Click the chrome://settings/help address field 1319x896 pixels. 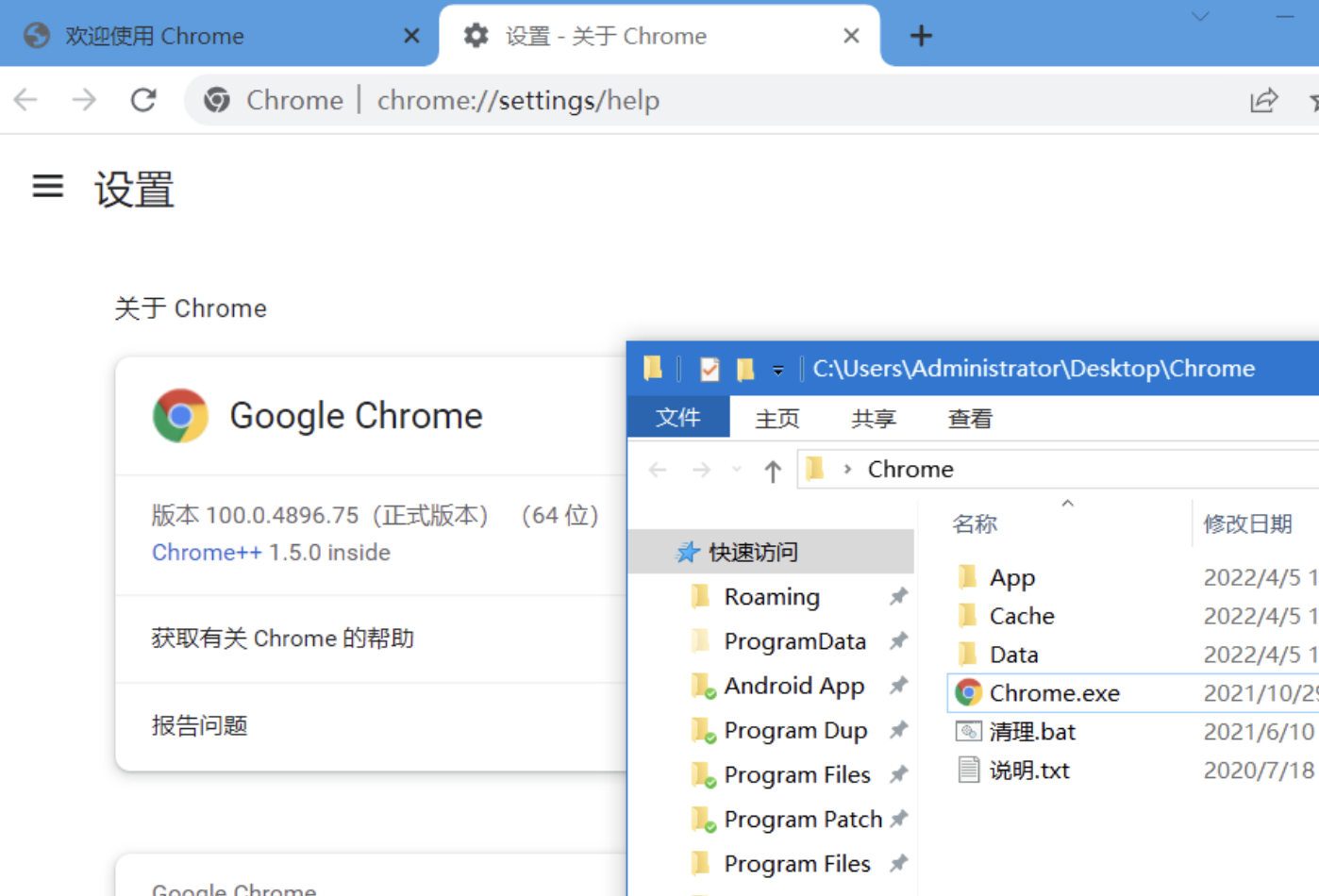coord(518,100)
